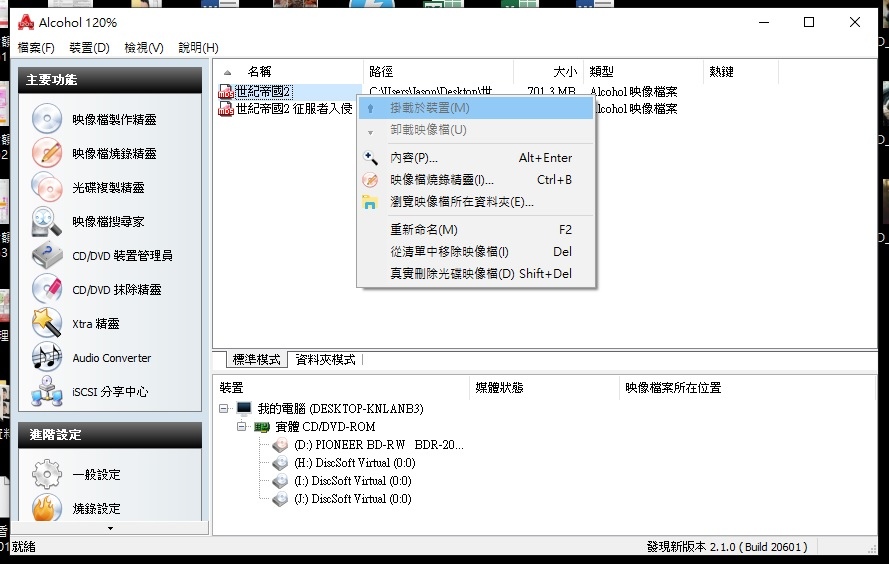Select 世紀帝國2 征服者入侵 file name
The height and width of the screenshot is (564, 889).
[x=294, y=109]
